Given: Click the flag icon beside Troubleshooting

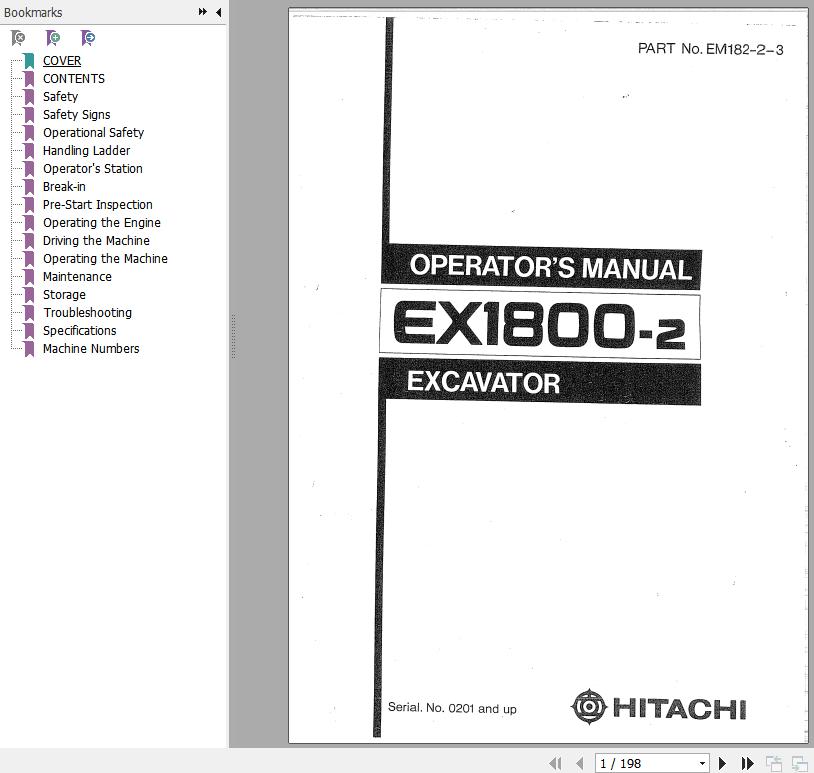Looking at the screenshot, I should coord(29,313).
